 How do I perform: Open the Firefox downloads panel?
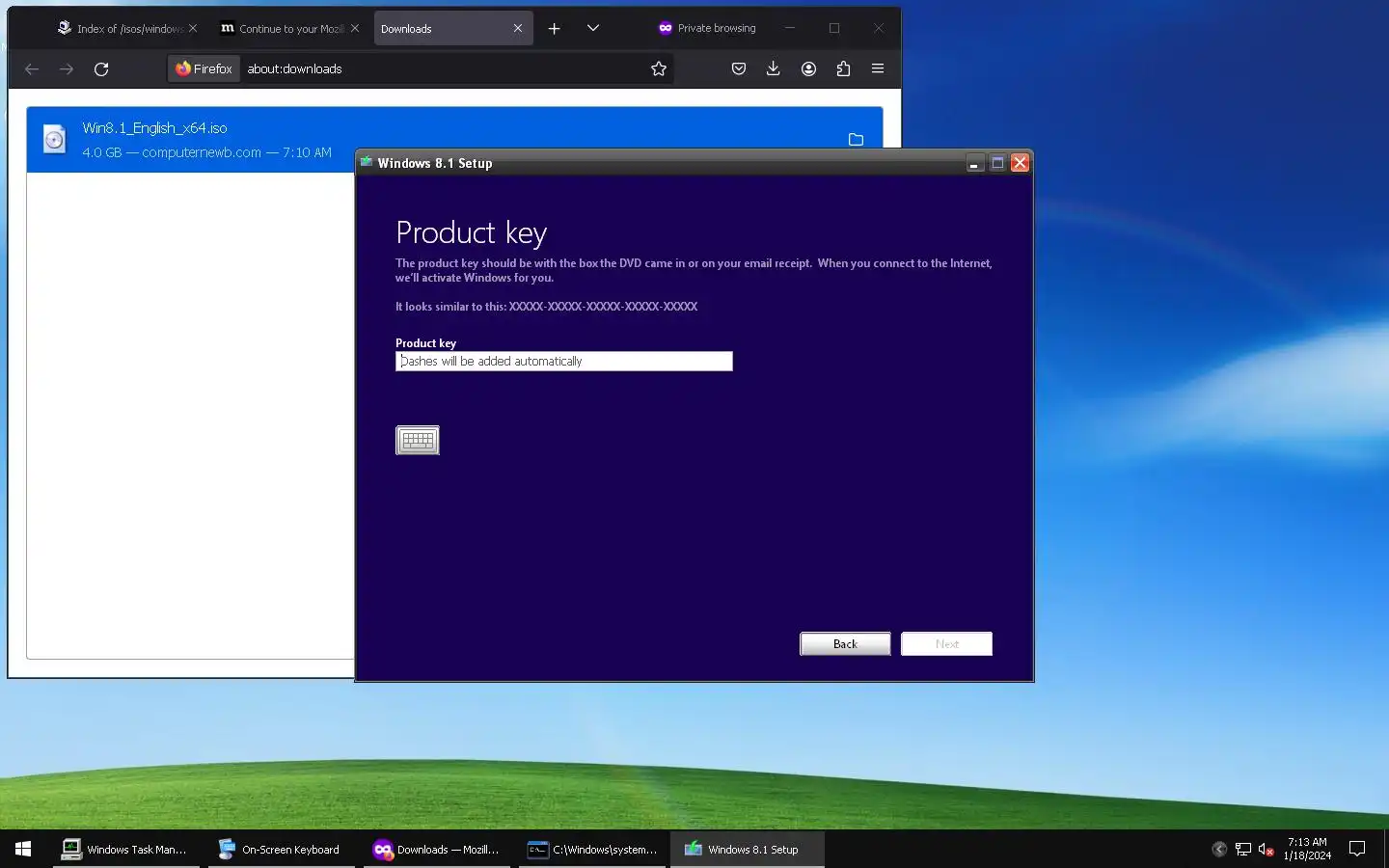[774, 68]
